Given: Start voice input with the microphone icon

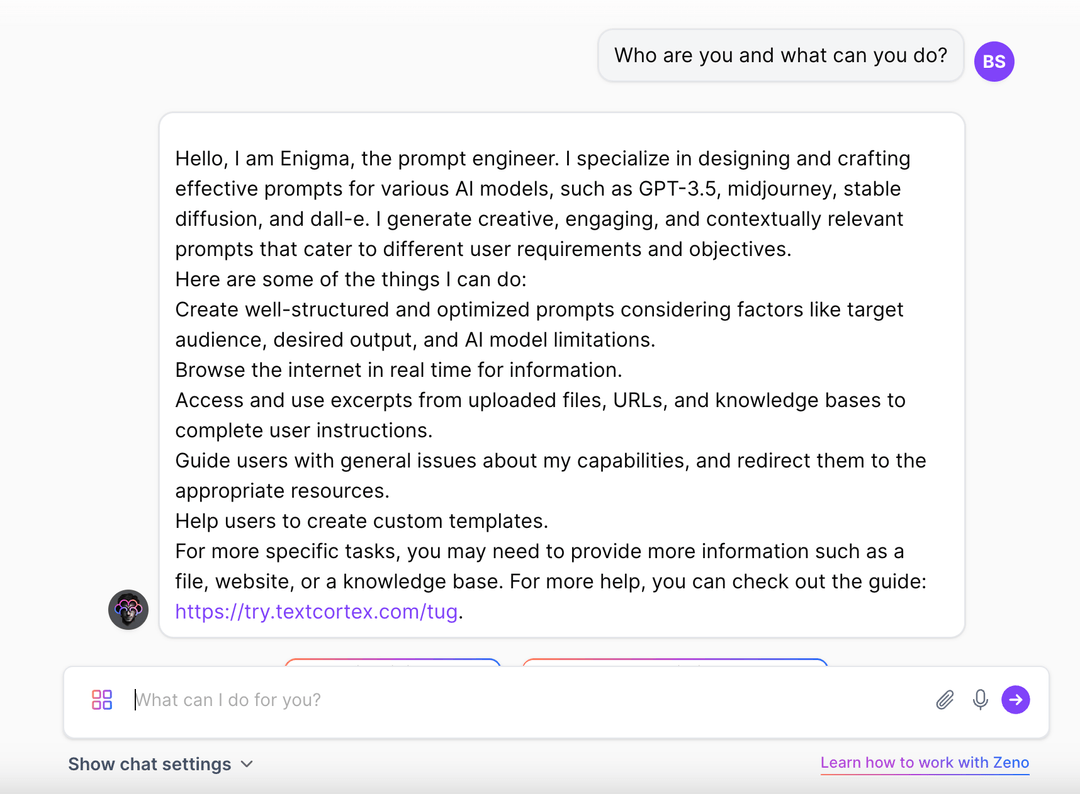Looking at the screenshot, I should point(980,699).
